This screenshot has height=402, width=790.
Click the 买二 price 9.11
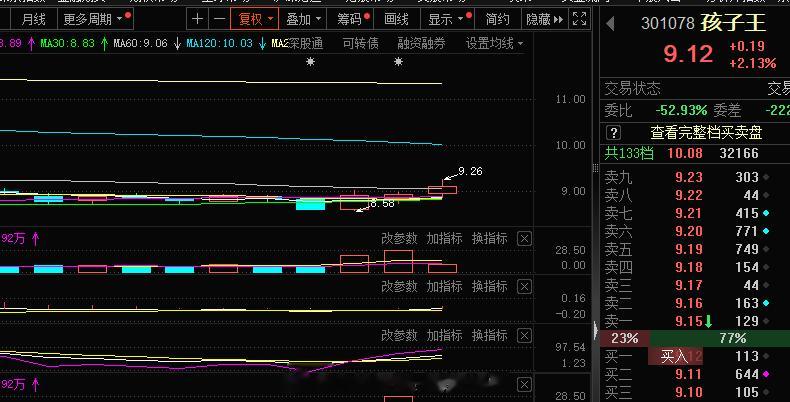pyautogui.click(x=689, y=374)
